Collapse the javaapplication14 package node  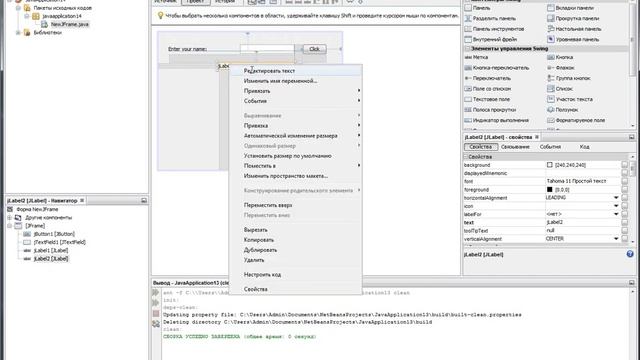click(27, 16)
